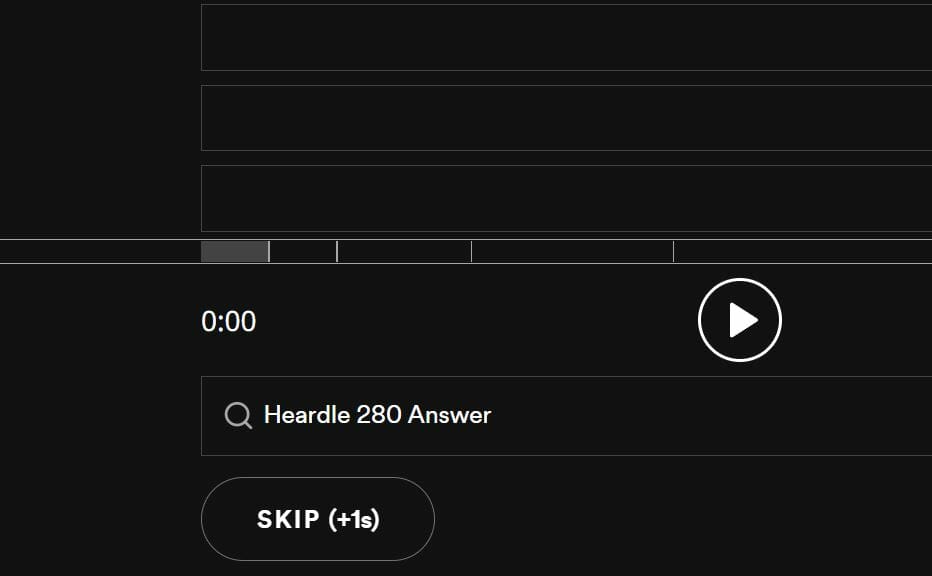Screen dimensions: 932x576
Task: Focus the "Heardle 280 Answer" search field
Action: pos(566,416)
